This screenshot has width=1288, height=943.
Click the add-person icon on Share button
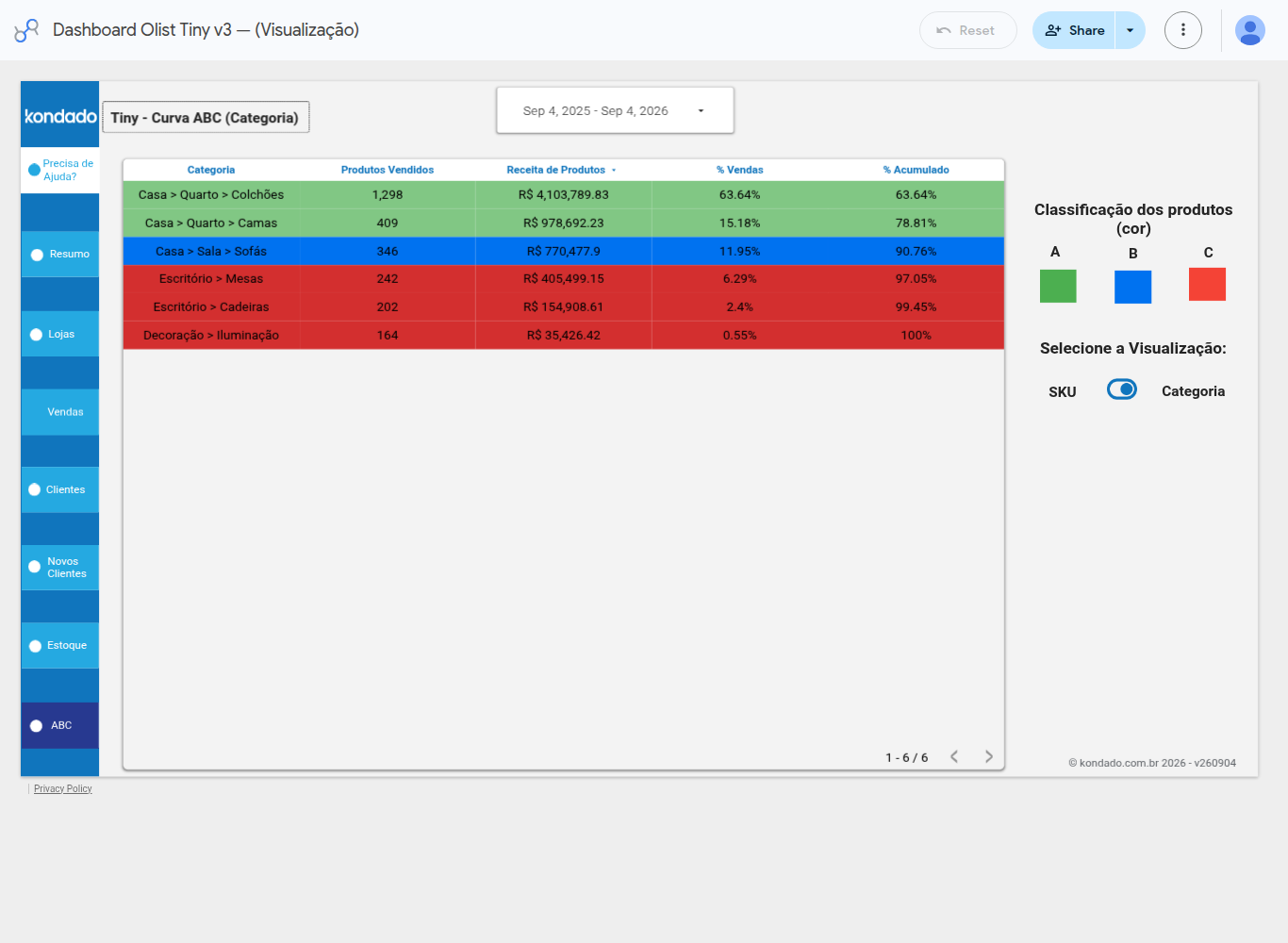pyautogui.click(x=1053, y=30)
